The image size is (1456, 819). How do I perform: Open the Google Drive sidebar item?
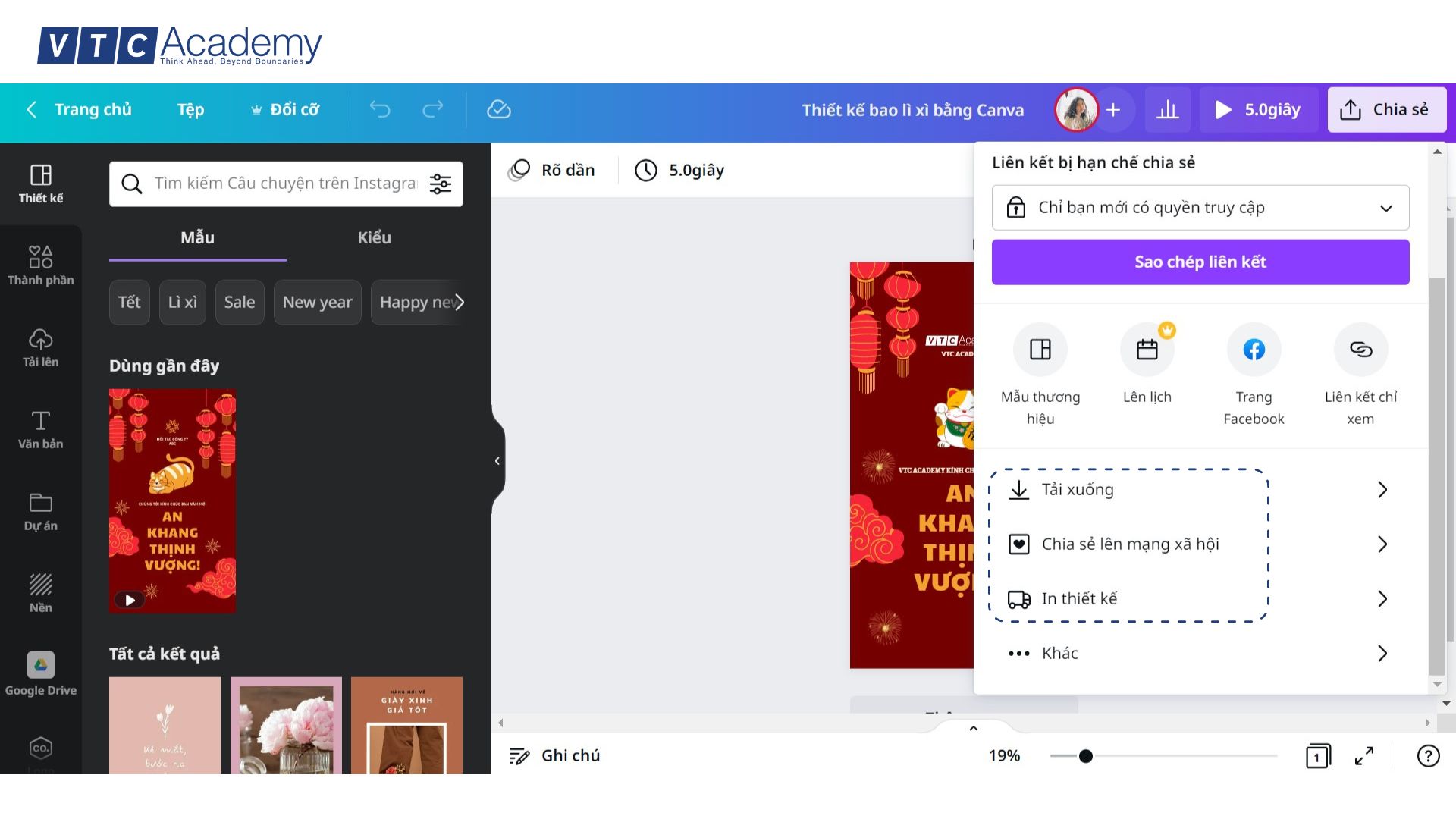pyautogui.click(x=41, y=673)
